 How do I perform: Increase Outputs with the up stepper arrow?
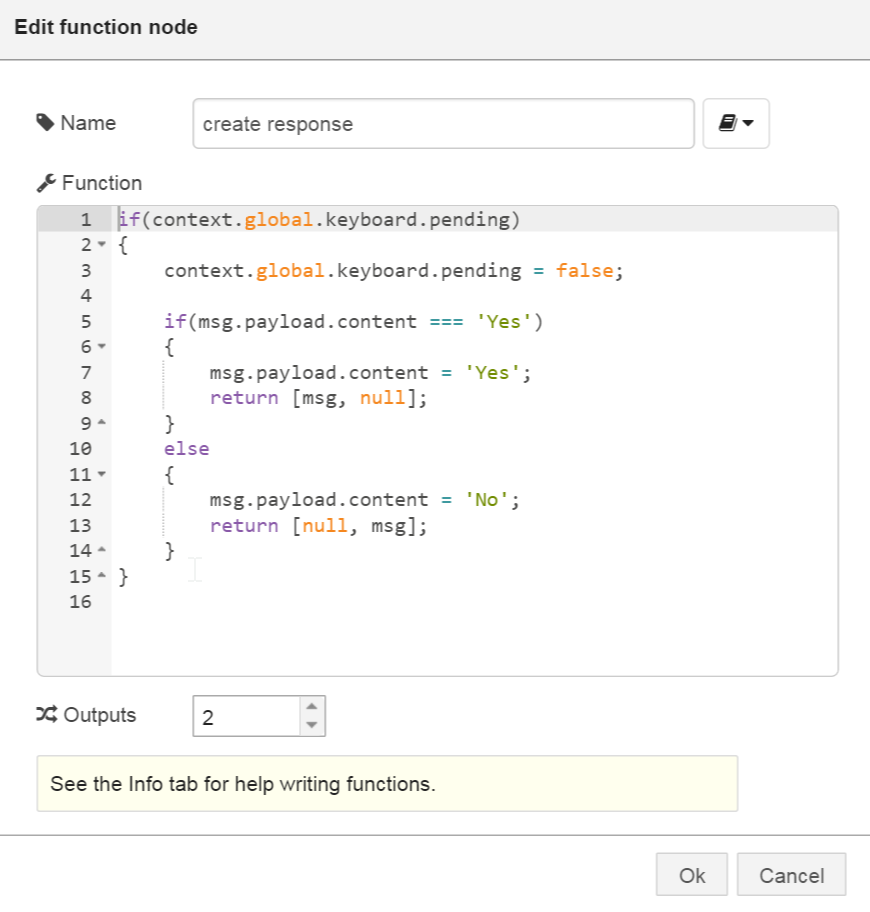(x=310, y=708)
